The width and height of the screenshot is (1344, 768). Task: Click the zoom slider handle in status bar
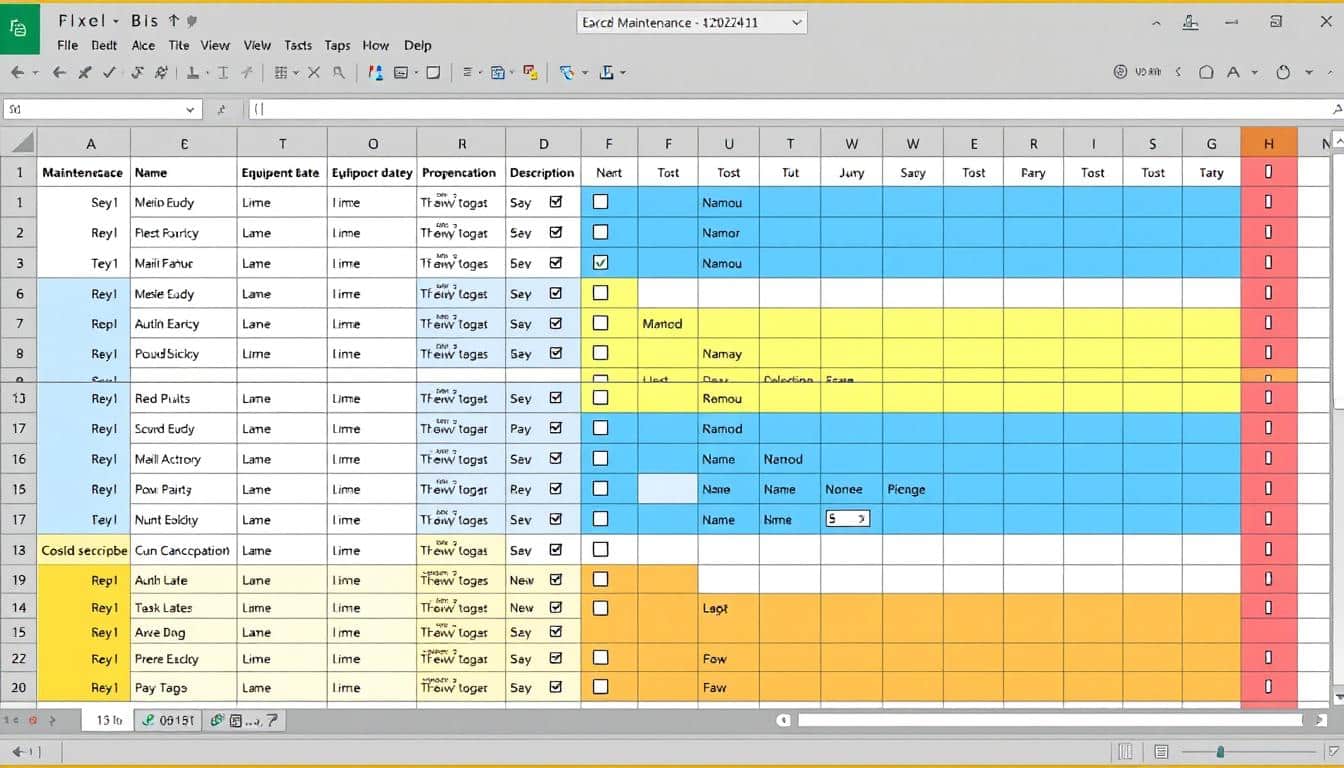pos(1220,752)
